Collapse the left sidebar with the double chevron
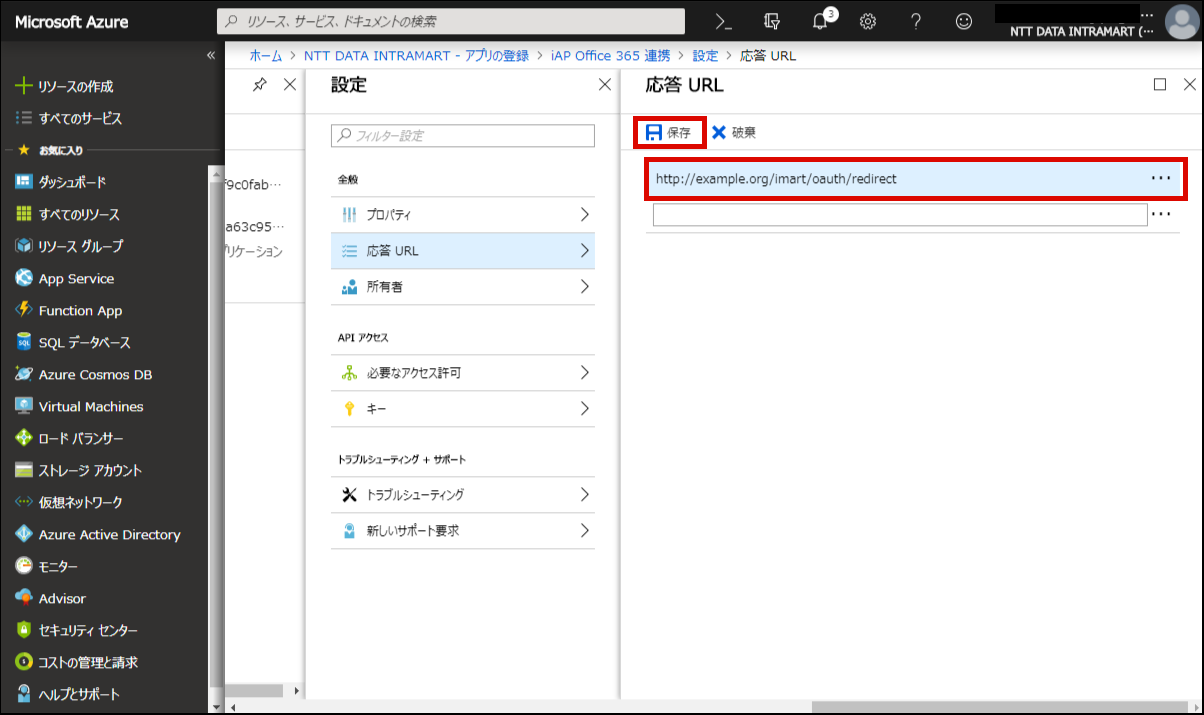 point(210,55)
